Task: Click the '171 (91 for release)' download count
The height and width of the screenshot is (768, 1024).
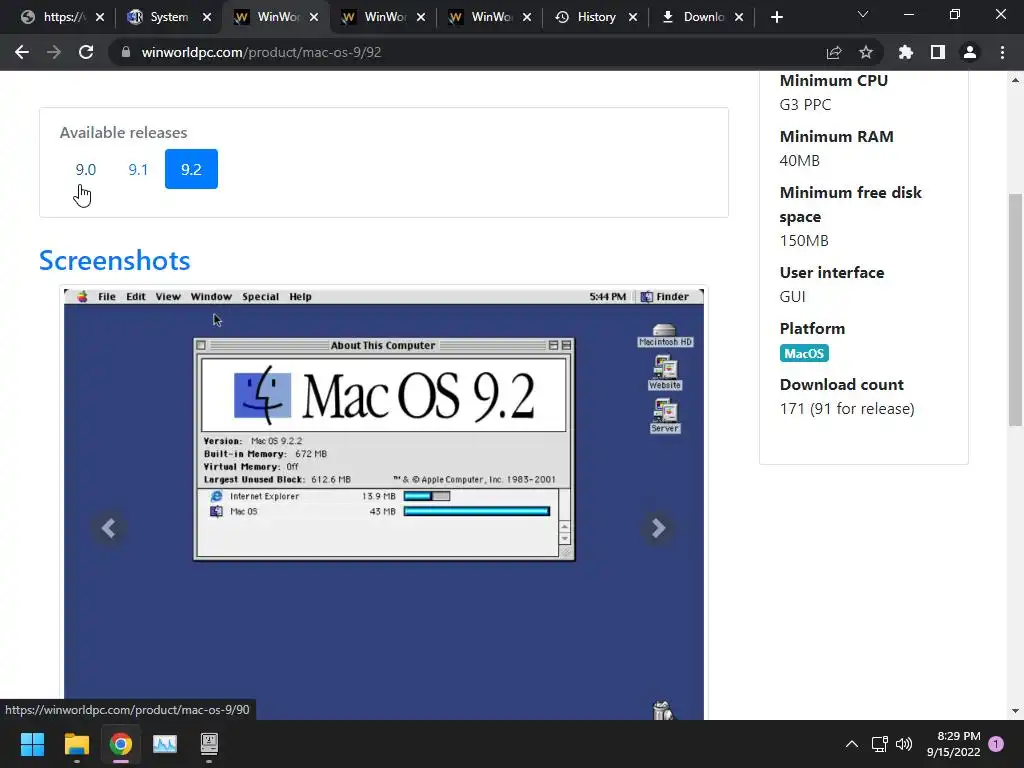Action: click(847, 409)
